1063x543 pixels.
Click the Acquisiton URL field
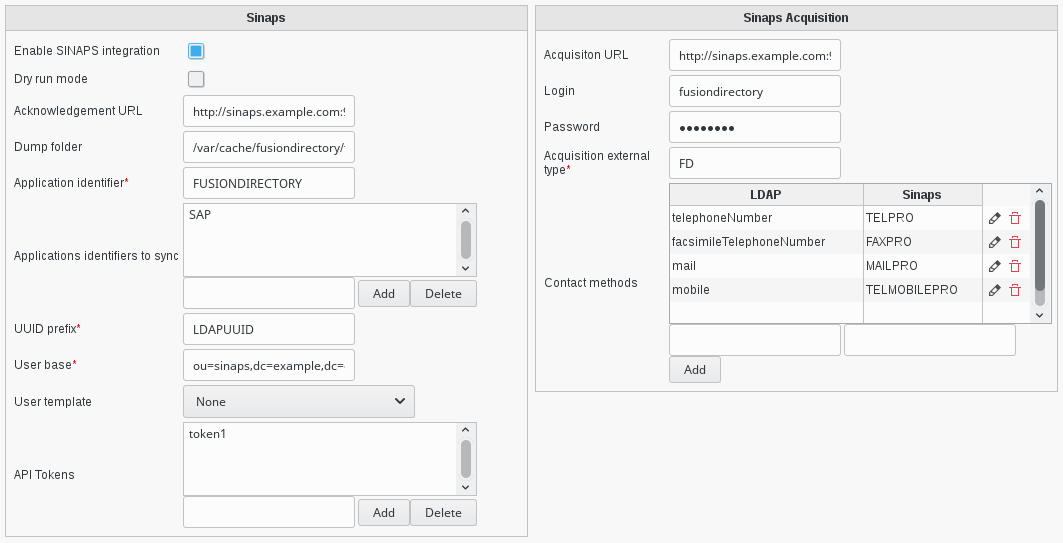(x=755, y=55)
